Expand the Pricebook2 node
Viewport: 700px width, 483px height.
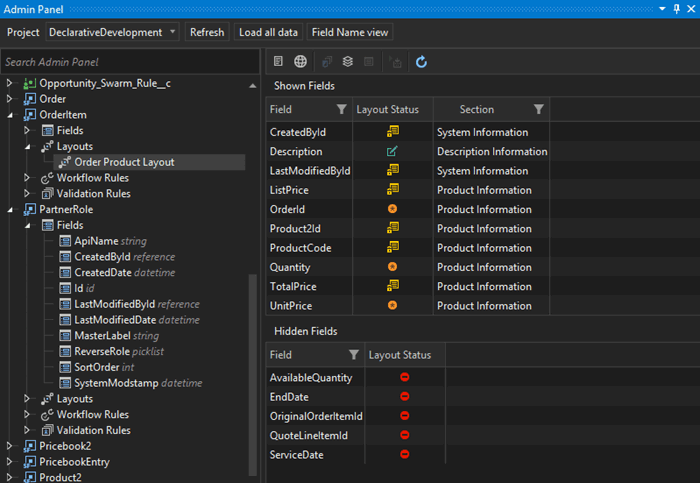[9, 446]
